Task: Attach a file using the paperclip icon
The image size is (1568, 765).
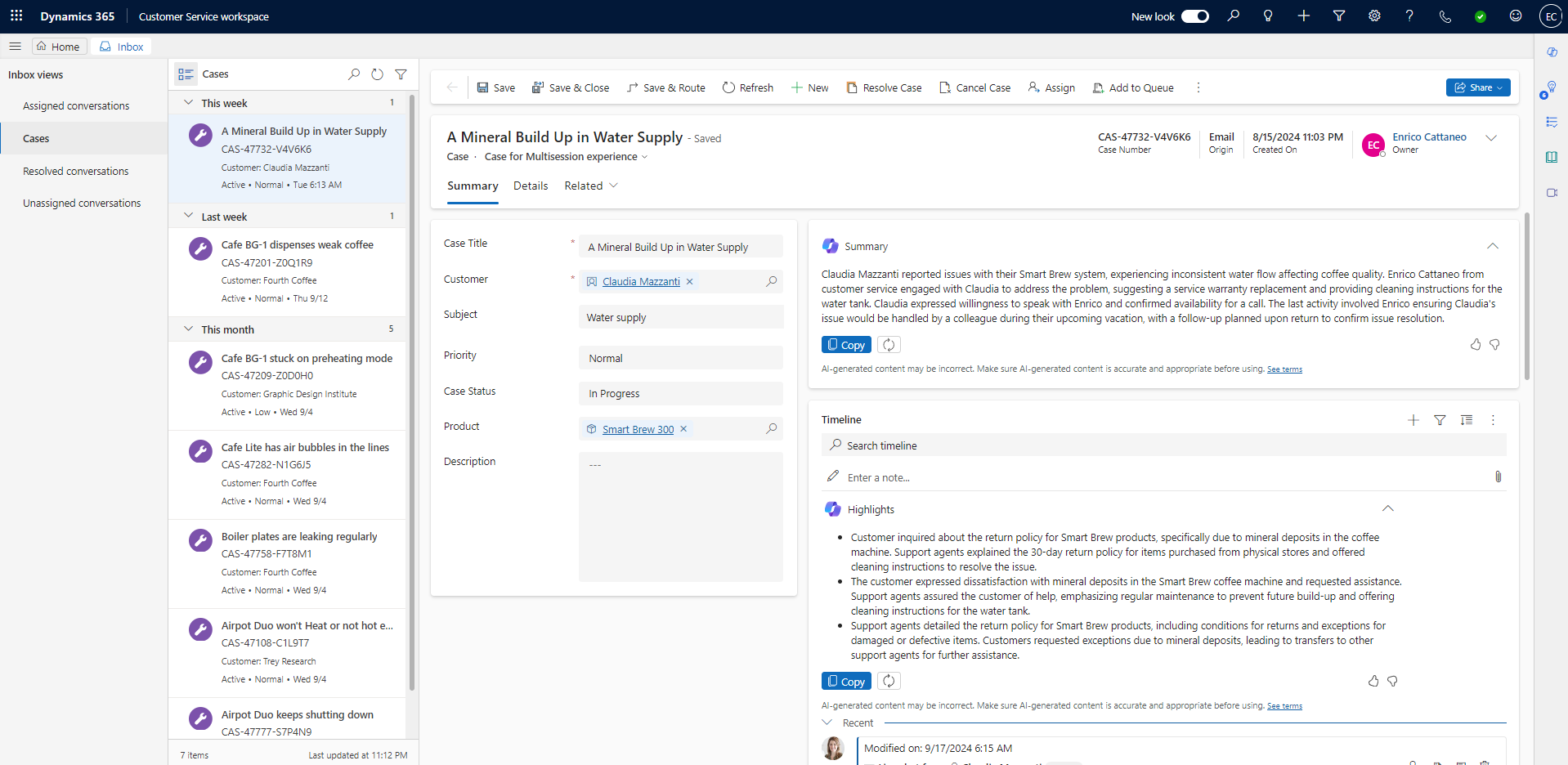Action: pos(1499,476)
